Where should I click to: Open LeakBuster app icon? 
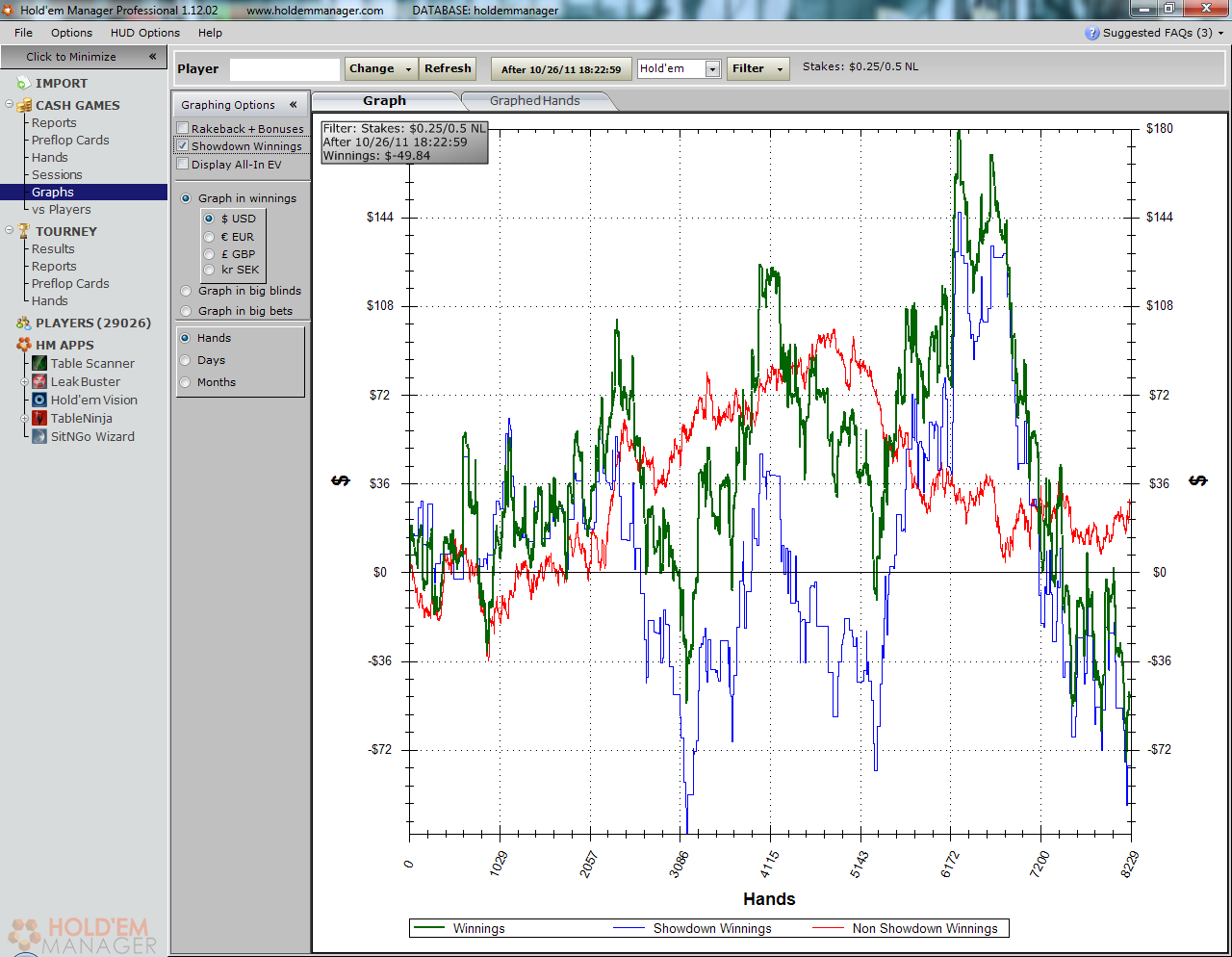click(39, 381)
